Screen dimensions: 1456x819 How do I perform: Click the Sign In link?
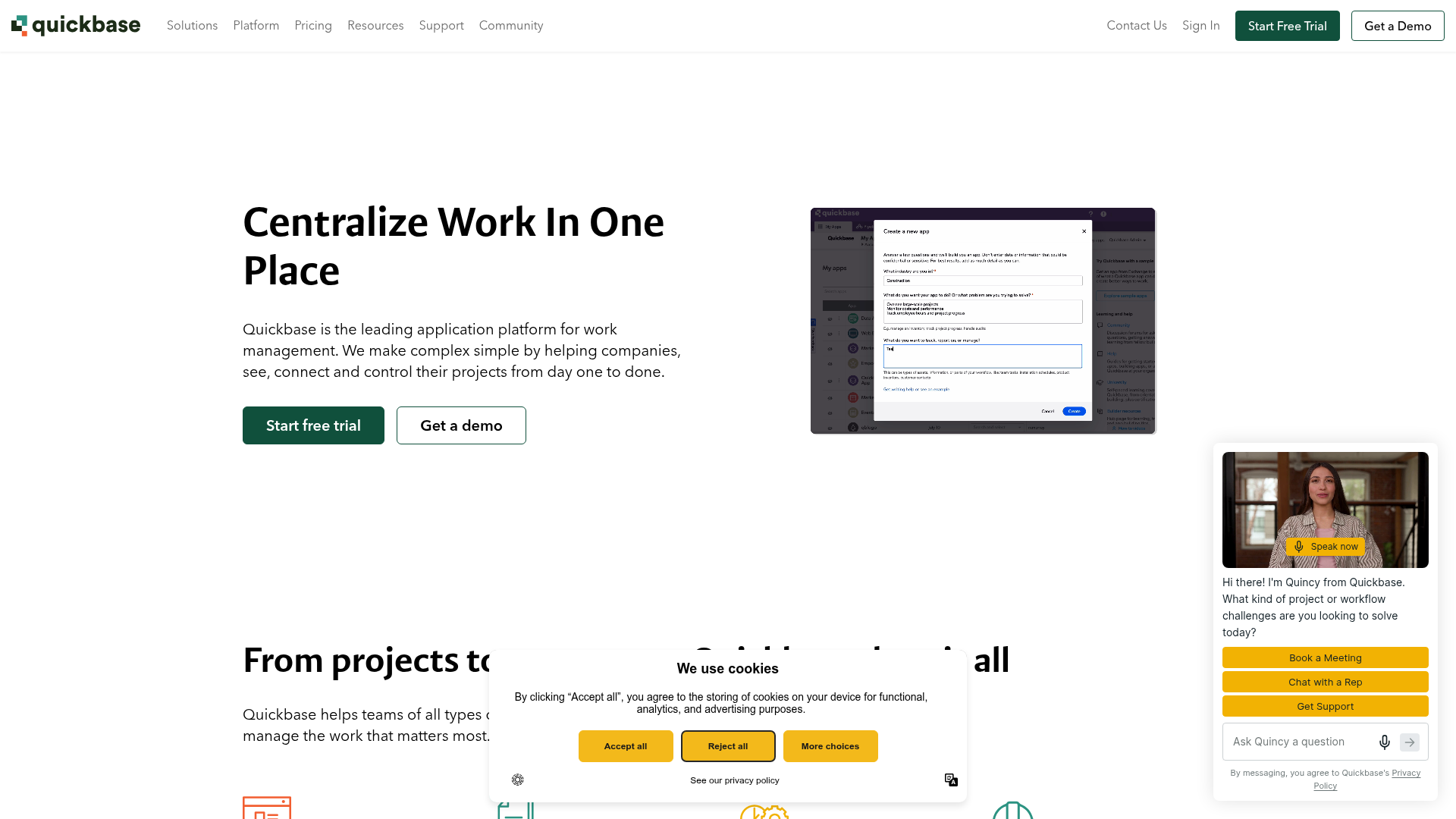click(x=1201, y=26)
